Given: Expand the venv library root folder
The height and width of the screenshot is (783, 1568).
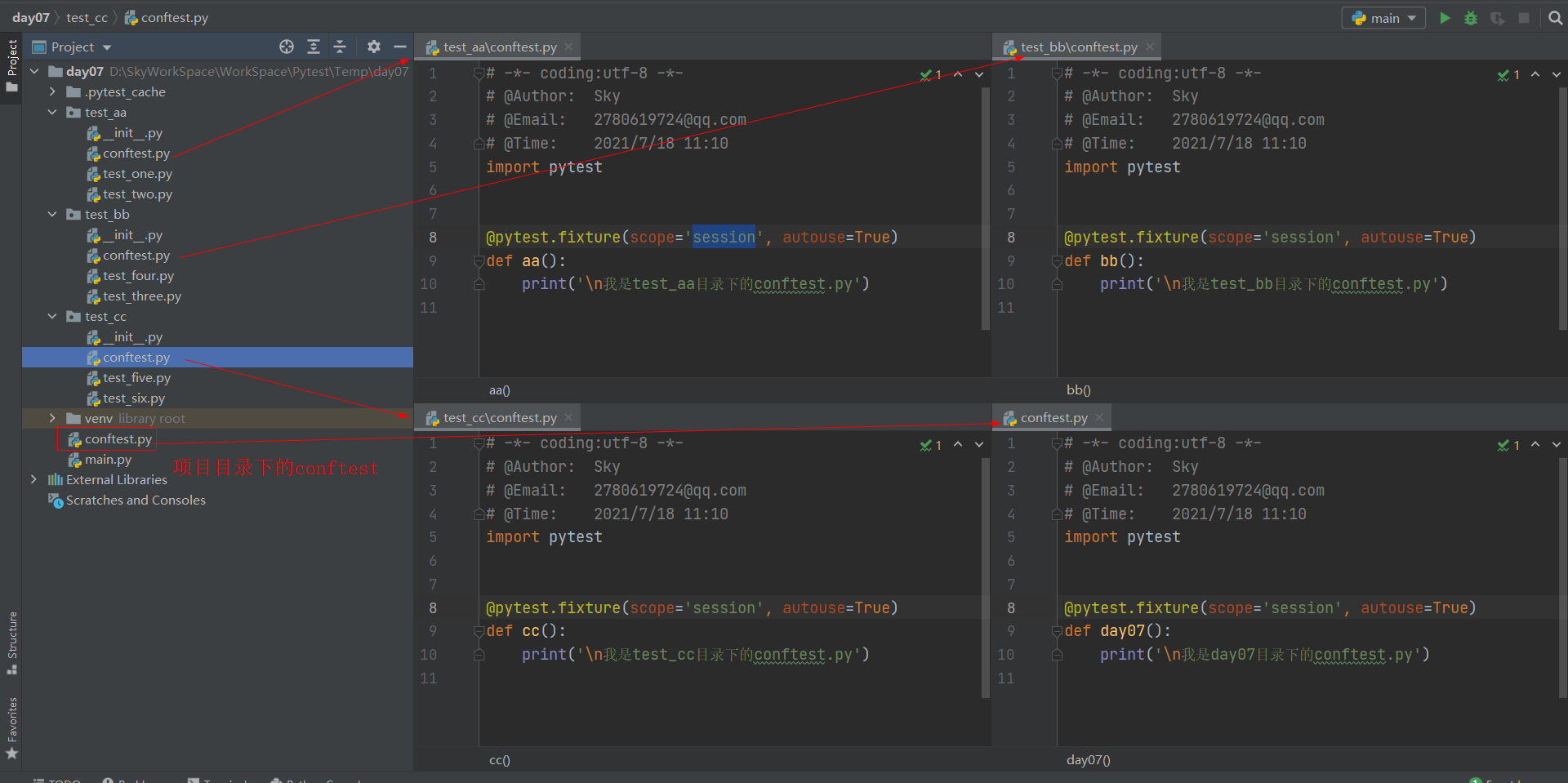Looking at the screenshot, I should pos(52,419).
